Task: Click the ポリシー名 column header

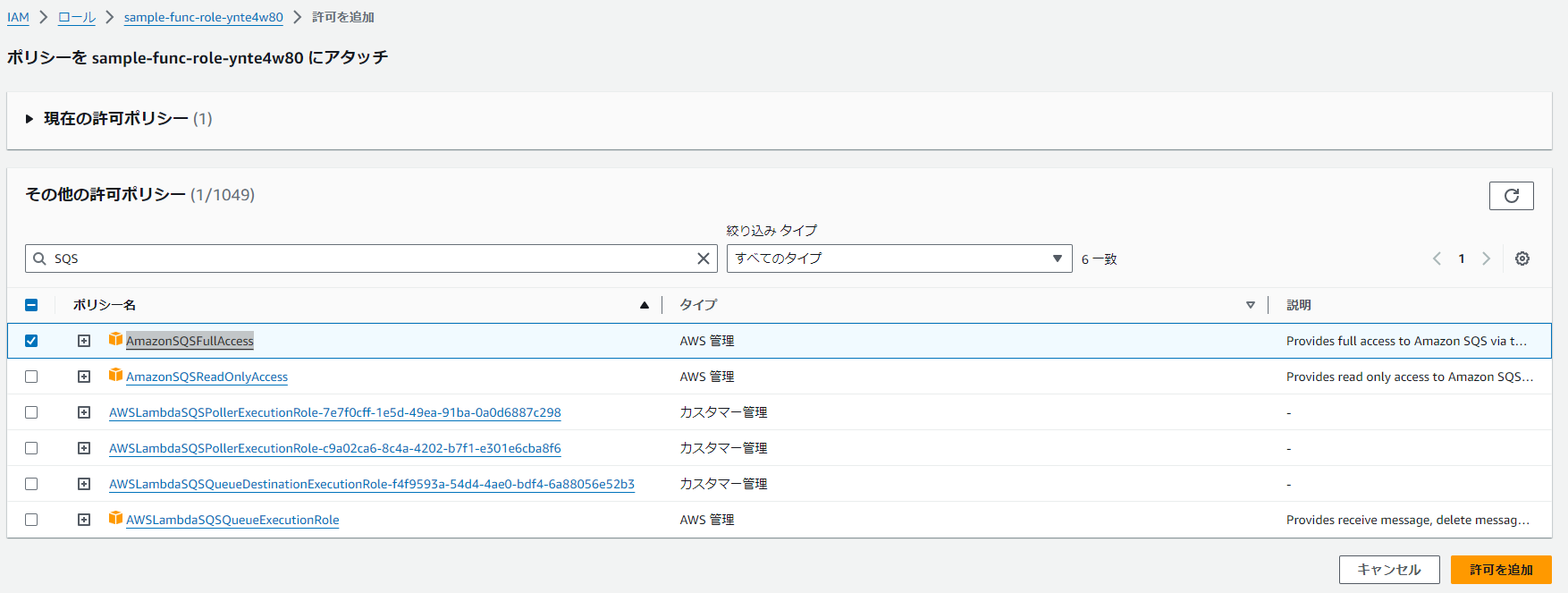Action: tap(105, 305)
